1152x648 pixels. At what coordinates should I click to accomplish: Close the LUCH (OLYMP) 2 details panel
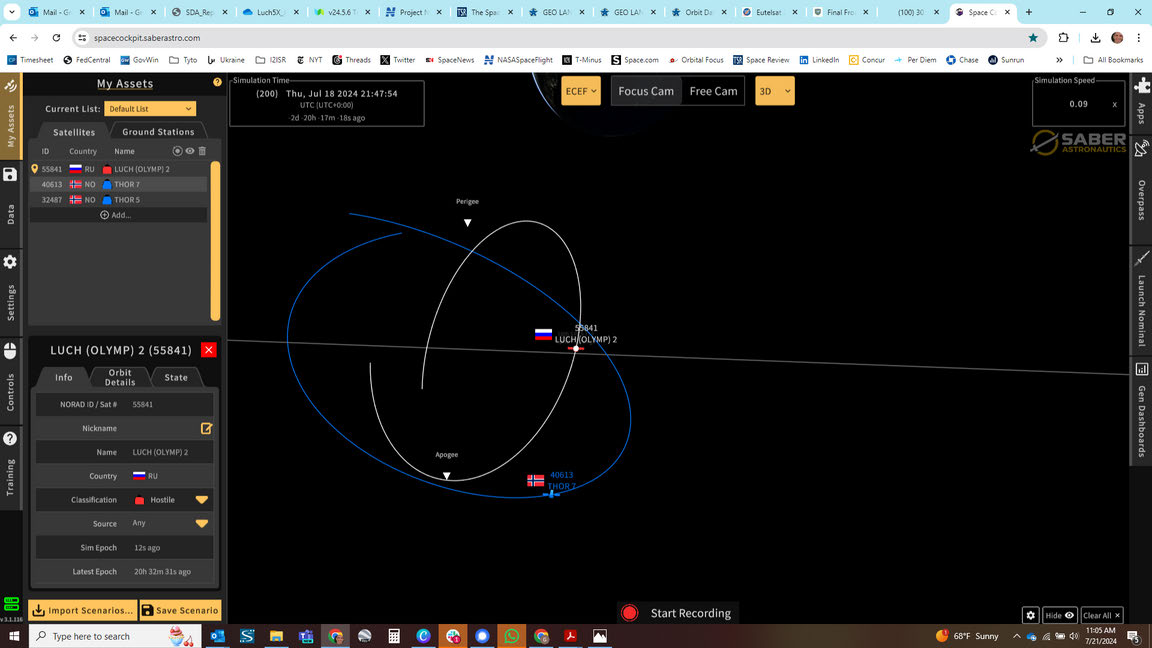[x=209, y=350]
